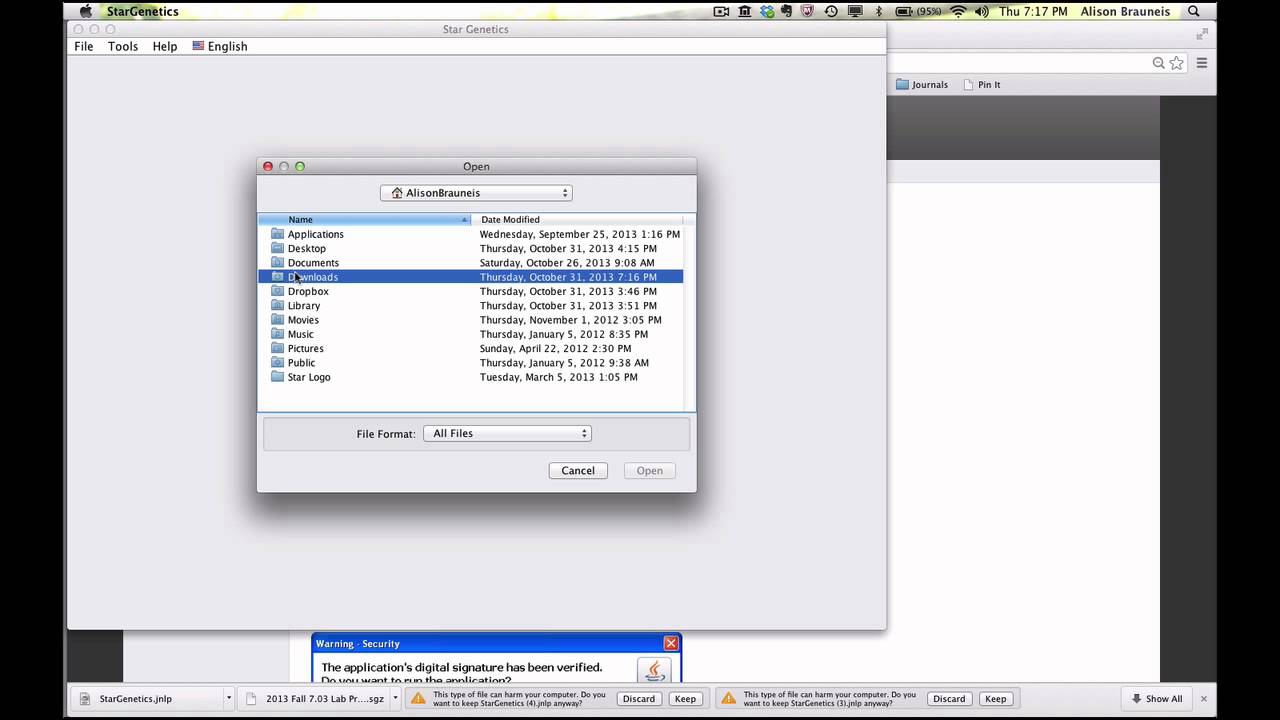Viewport: 1280px width, 720px height.
Task: Click the folder icon beside Library
Action: tap(278, 306)
